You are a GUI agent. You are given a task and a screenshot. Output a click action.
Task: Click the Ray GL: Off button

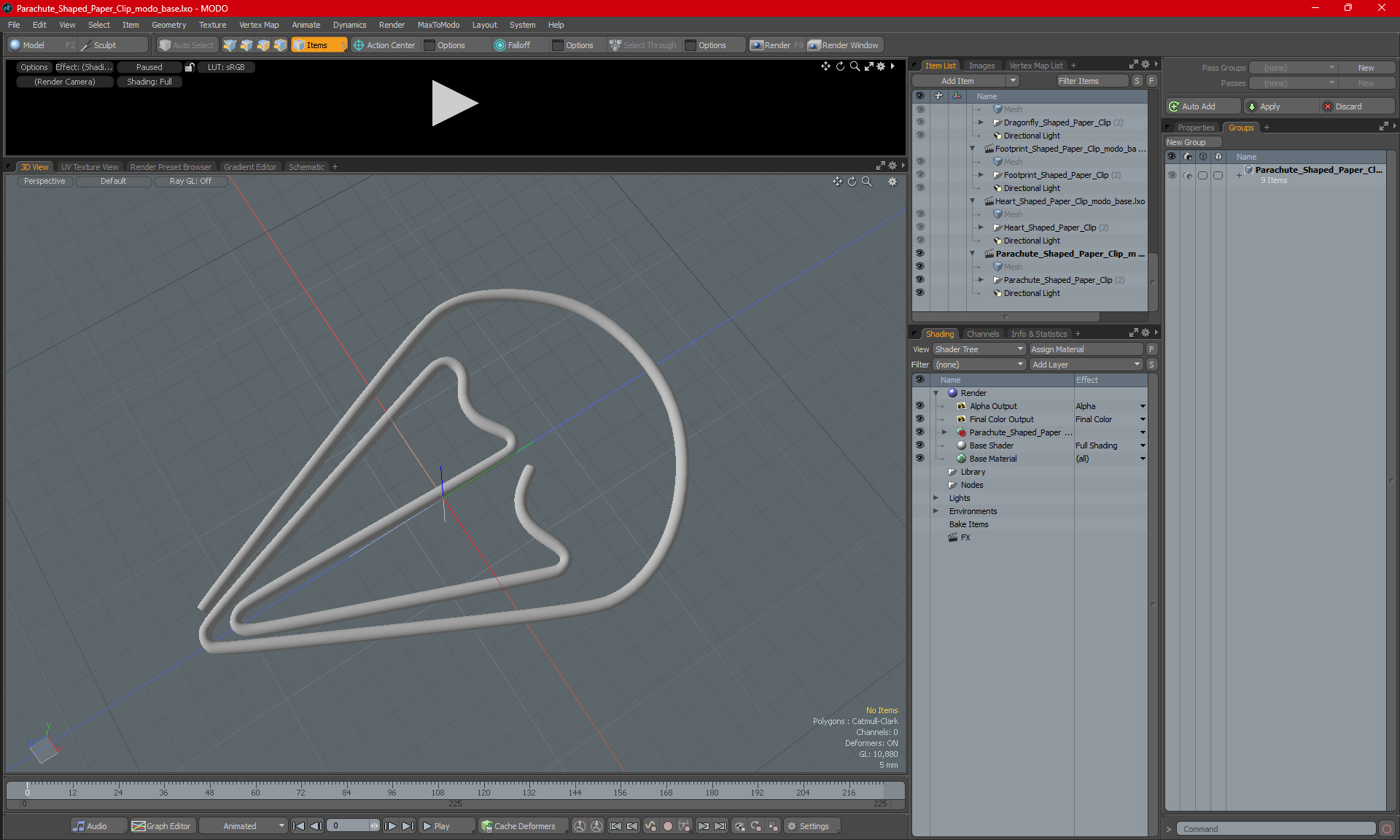(190, 181)
